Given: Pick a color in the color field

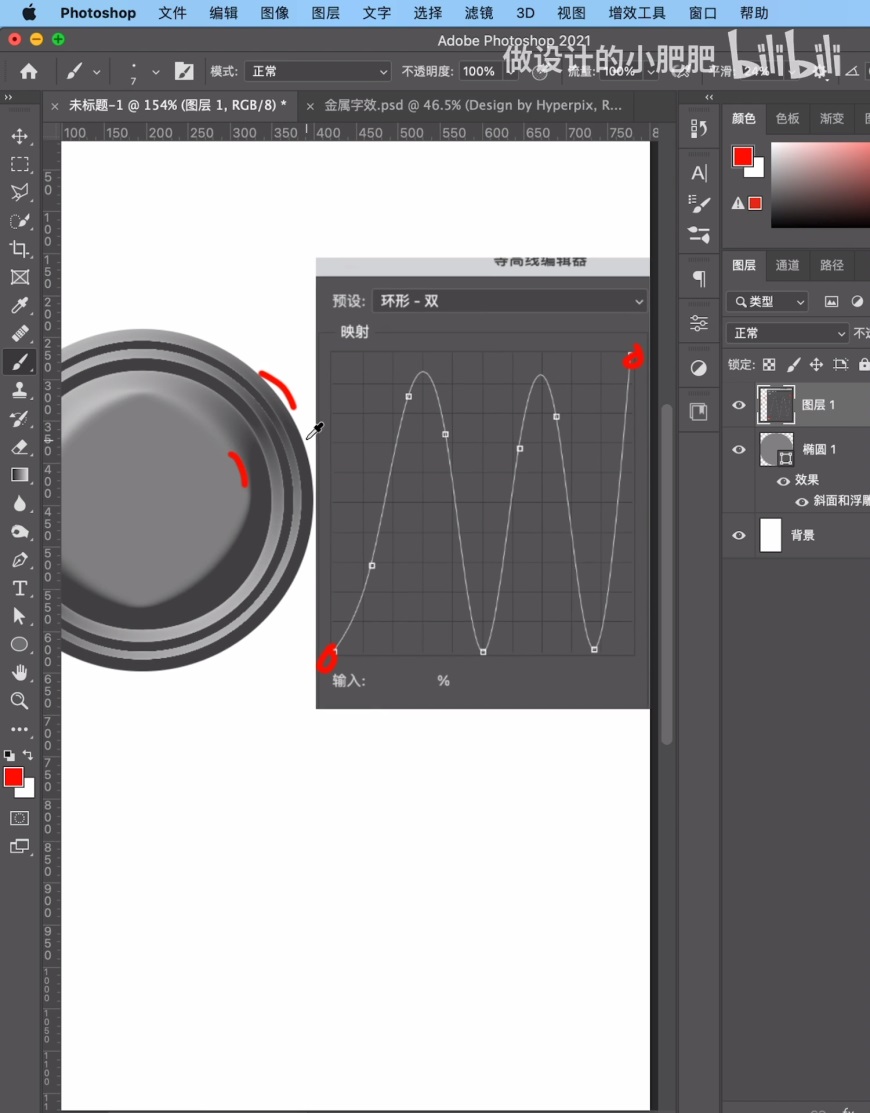Looking at the screenshot, I should pos(820,185).
